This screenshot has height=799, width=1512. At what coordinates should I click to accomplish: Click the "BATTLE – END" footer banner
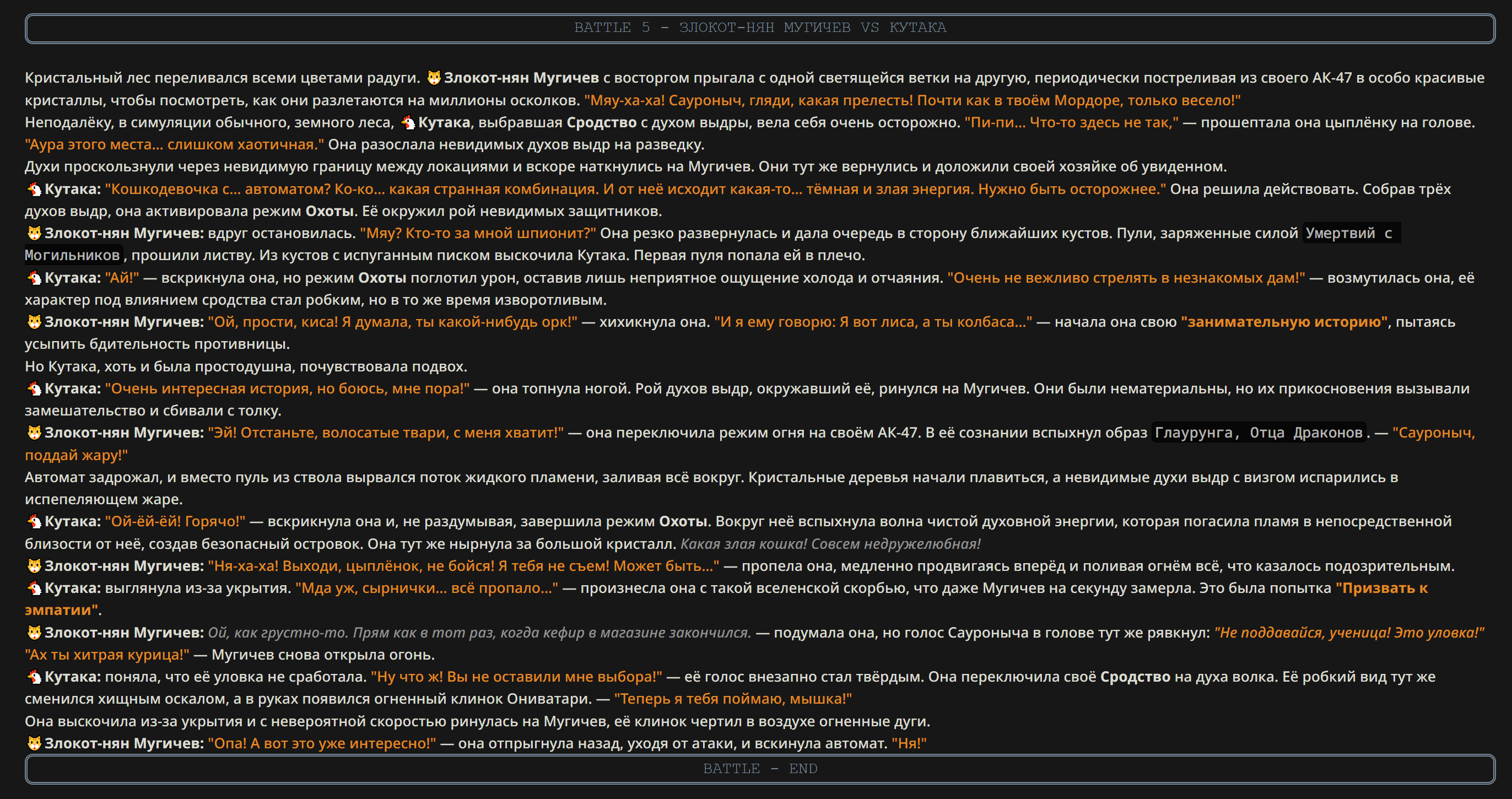tap(759, 769)
